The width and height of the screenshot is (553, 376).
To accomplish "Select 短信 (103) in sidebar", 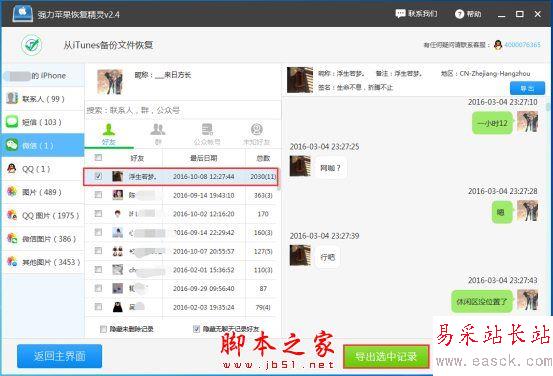I will (43, 122).
